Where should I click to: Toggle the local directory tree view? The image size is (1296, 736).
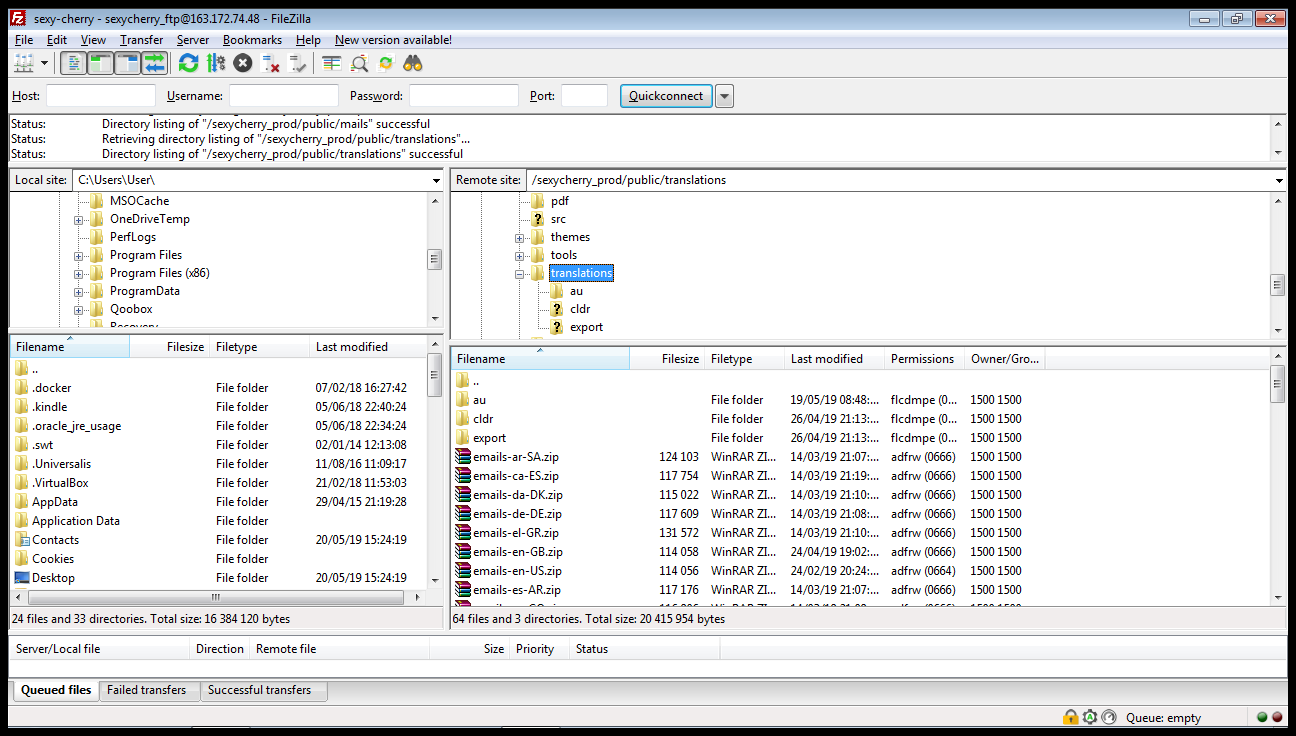click(x=100, y=64)
